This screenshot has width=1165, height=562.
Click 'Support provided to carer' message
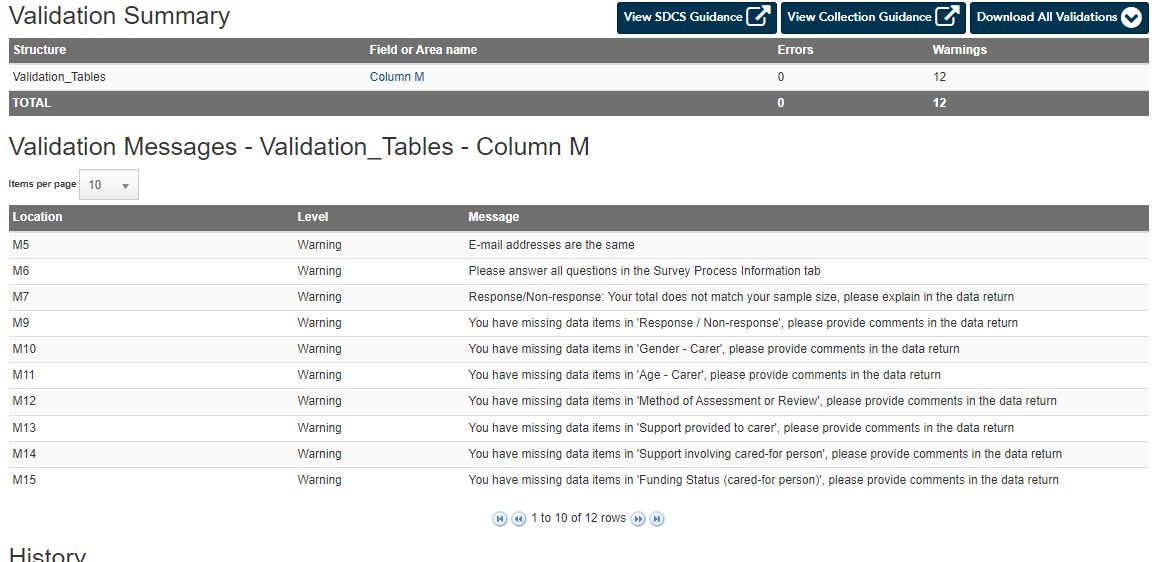point(741,427)
